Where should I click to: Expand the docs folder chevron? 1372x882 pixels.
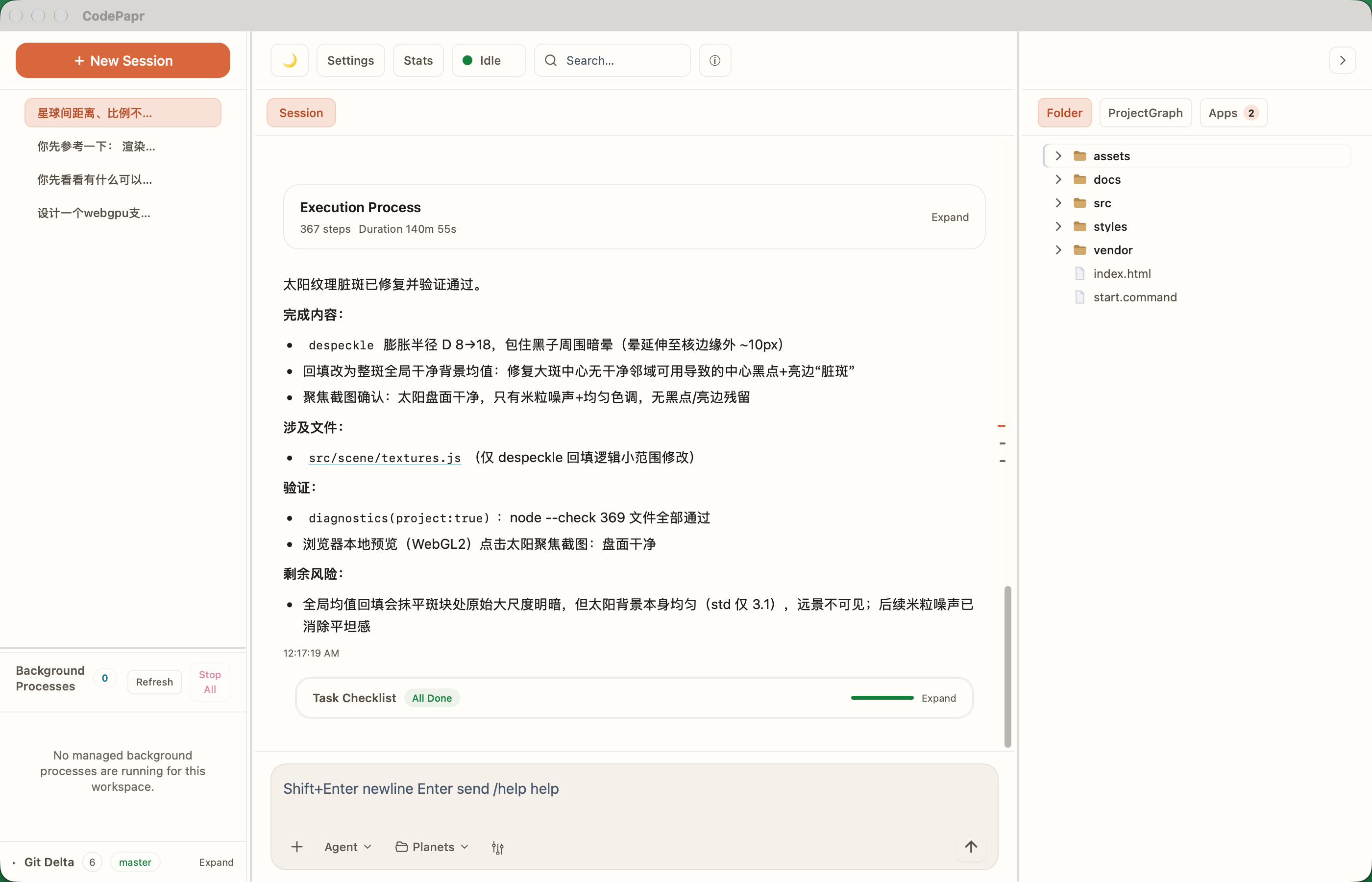click(x=1058, y=179)
